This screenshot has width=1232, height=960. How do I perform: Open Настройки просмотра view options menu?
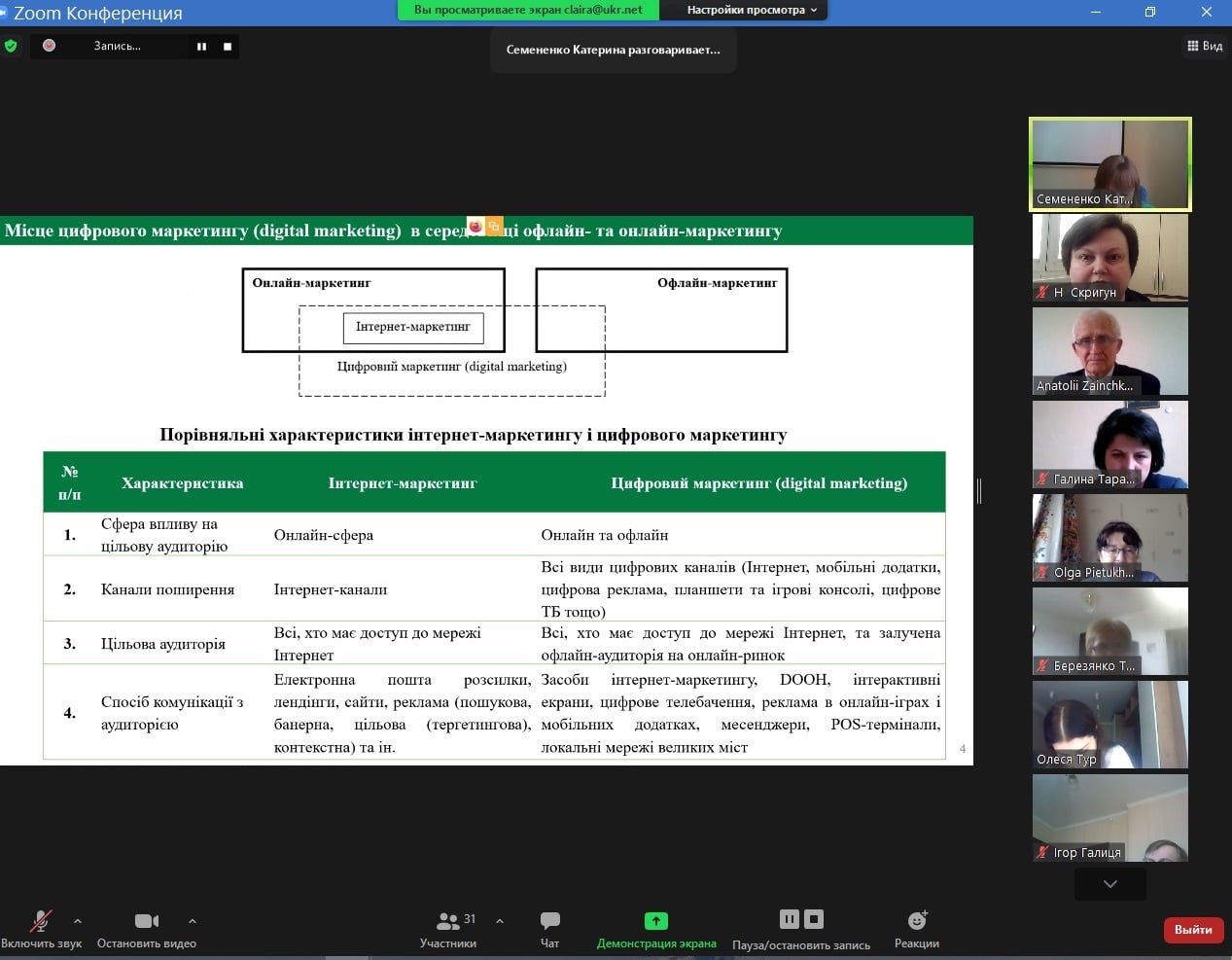pyautogui.click(x=752, y=10)
